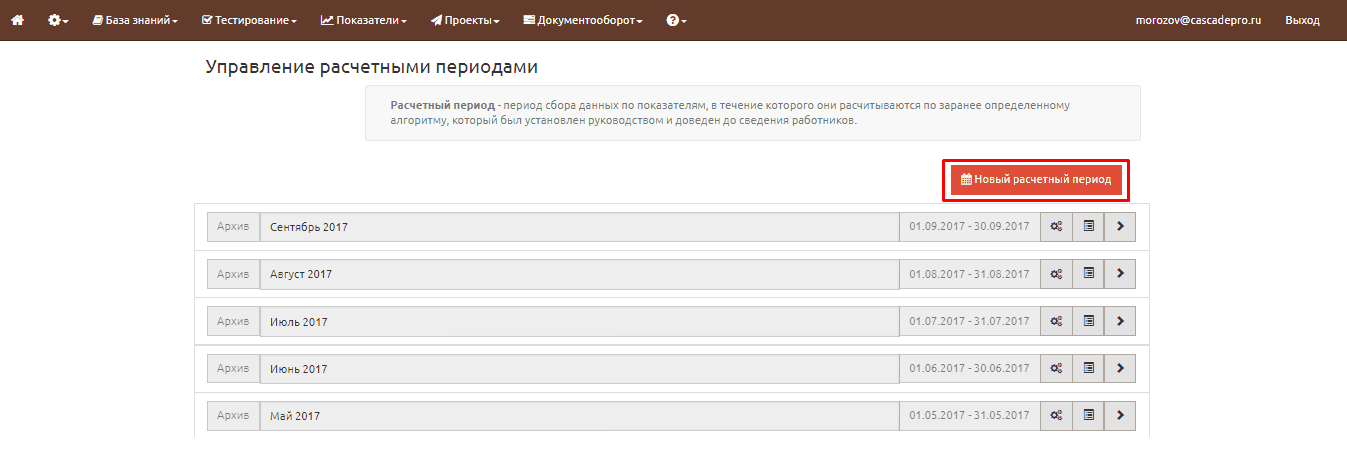Open the Проекты menu
Screen dimensions: 1347x456
point(465,20)
